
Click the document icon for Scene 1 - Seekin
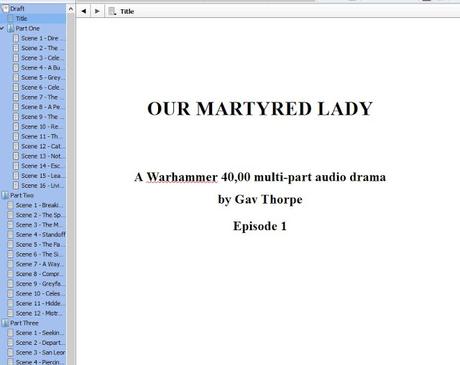[11, 333]
